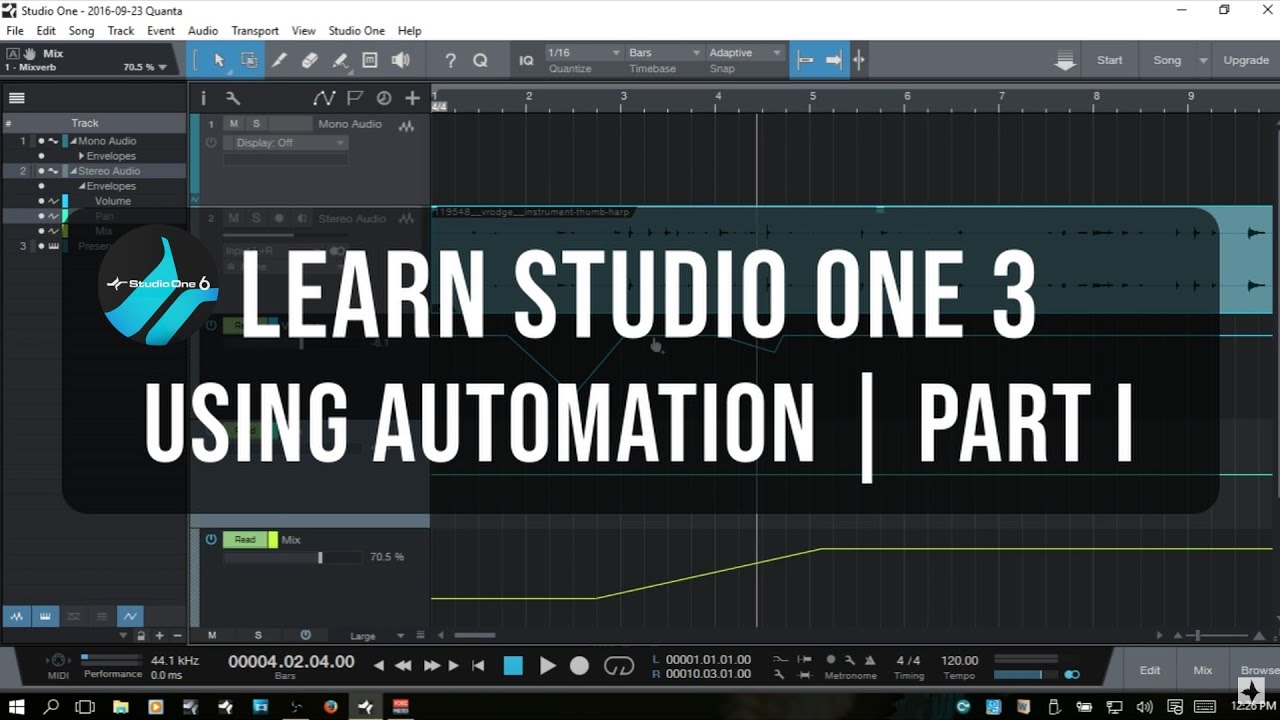Select the Range tool
The image size is (1280, 720).
pos(249,60)
